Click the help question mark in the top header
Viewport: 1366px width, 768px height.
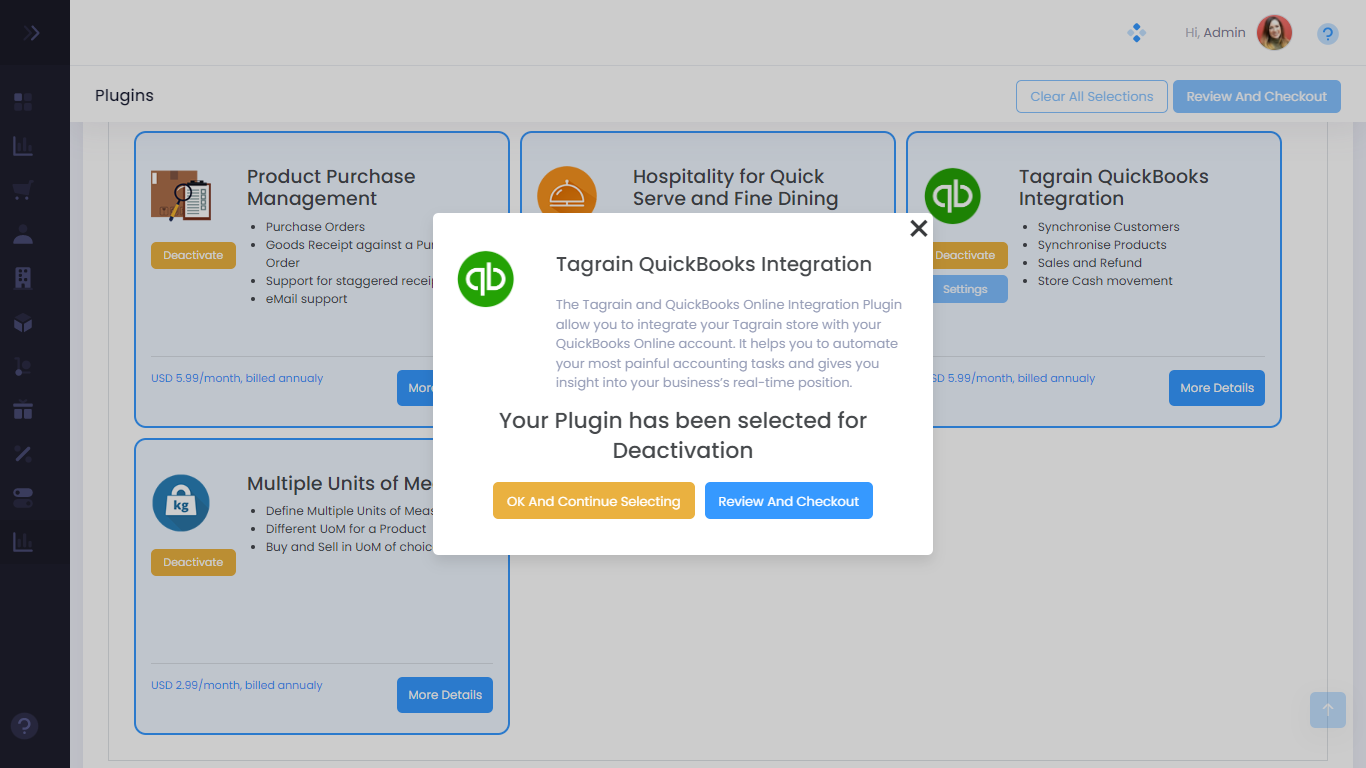point(1327,34)
